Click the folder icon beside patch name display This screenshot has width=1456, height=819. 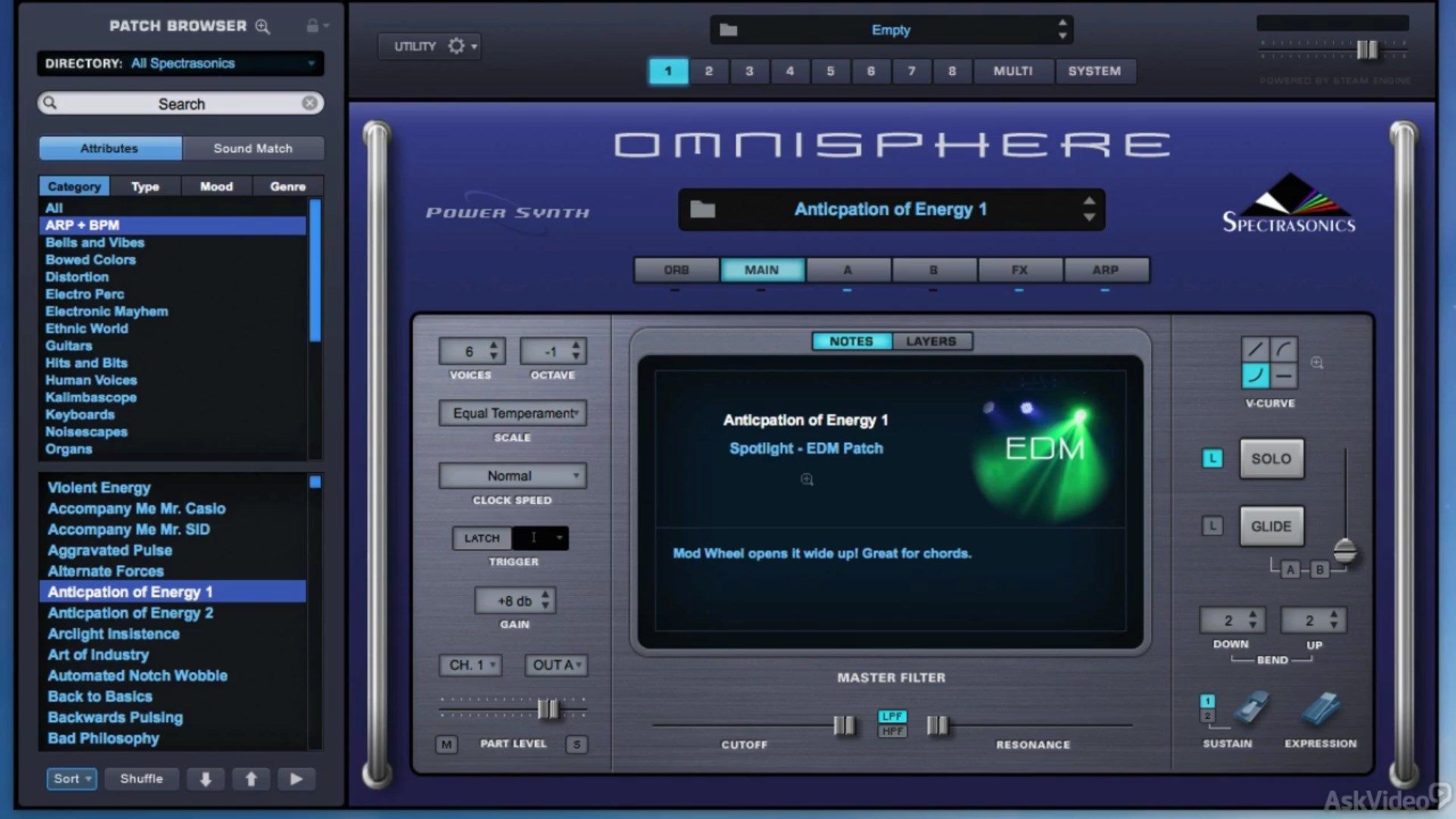pyautogui.click(x=702, y=209)
